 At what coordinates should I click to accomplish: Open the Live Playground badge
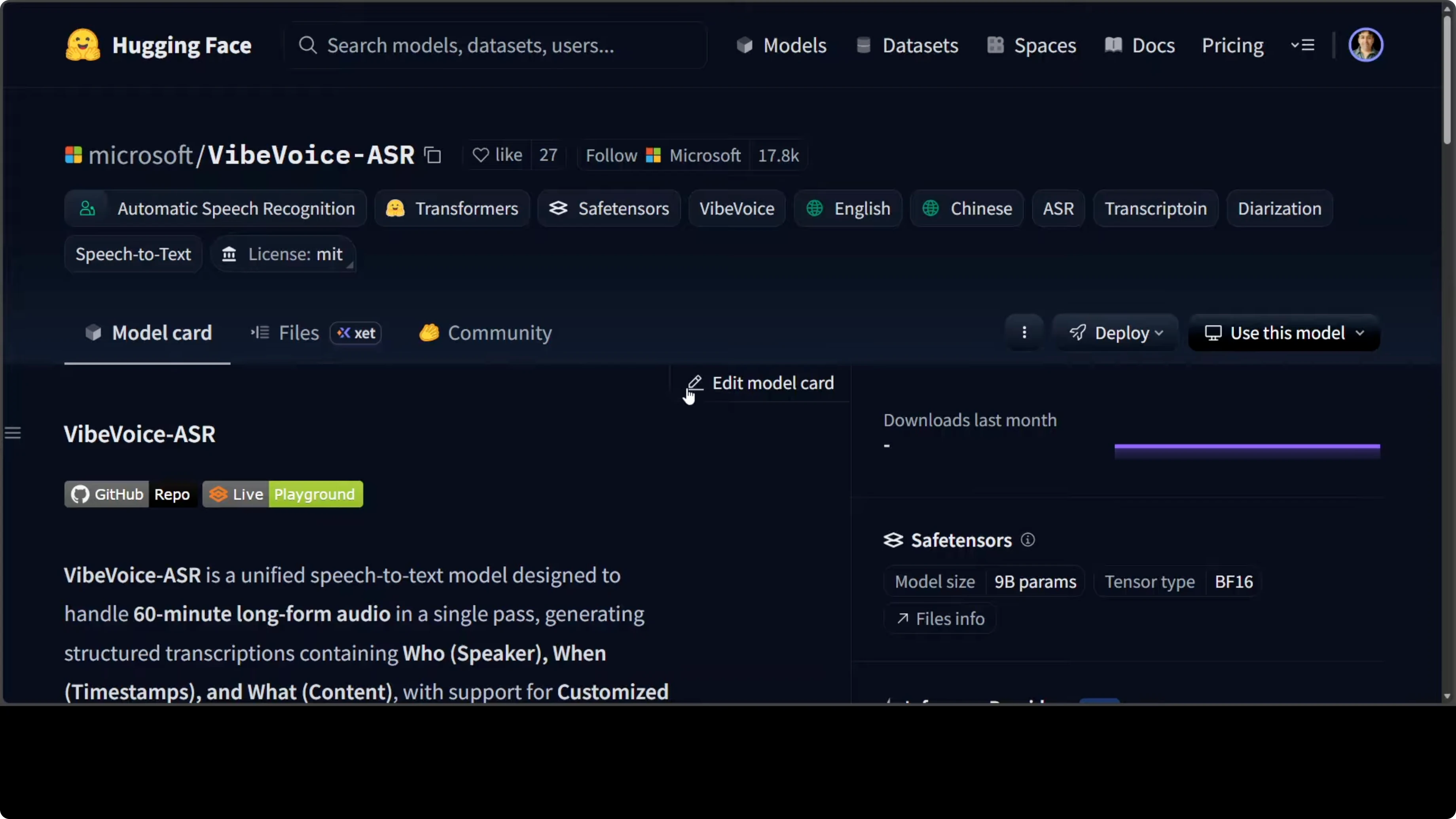click(282, 494)
